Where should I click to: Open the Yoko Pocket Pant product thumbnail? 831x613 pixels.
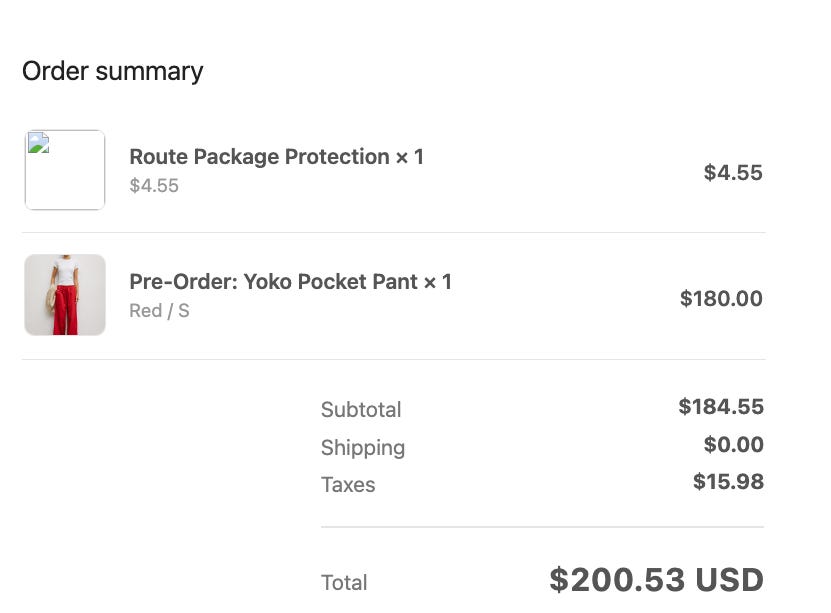click(x=65, y=295)
